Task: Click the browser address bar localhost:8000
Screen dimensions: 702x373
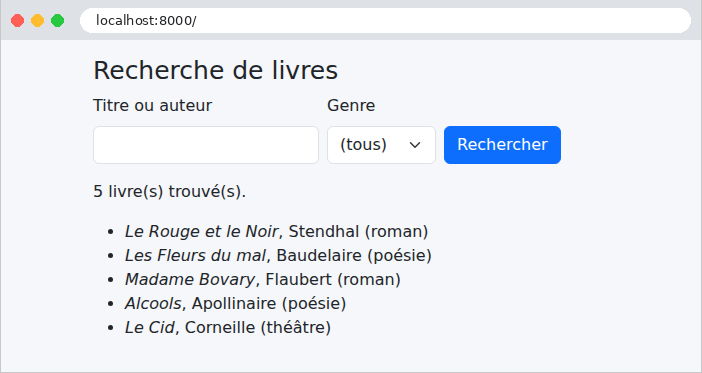Action: pos(385,21)
